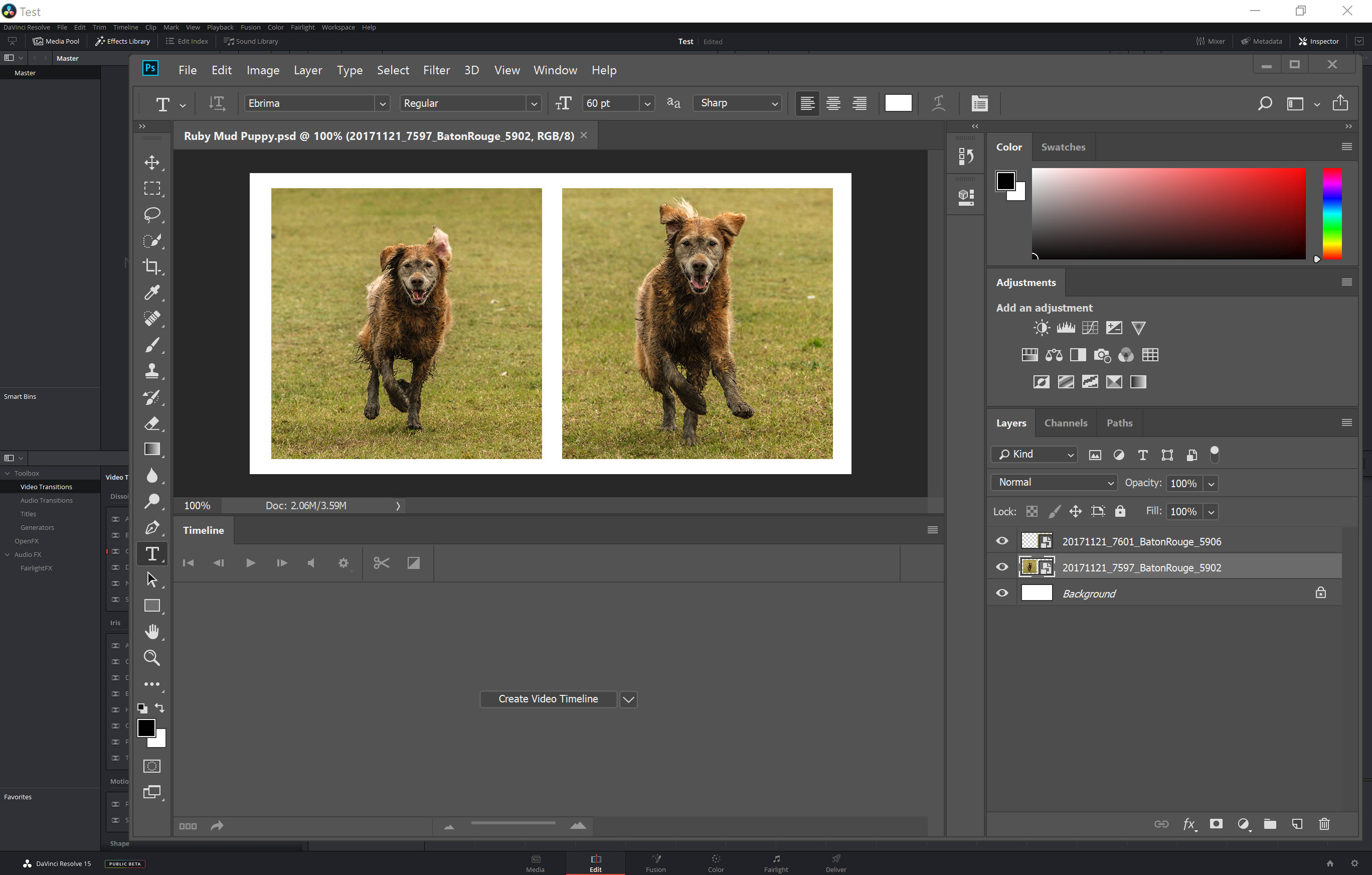
Task: Select the Zoom tool in toolbox
Action: [151, 658]
